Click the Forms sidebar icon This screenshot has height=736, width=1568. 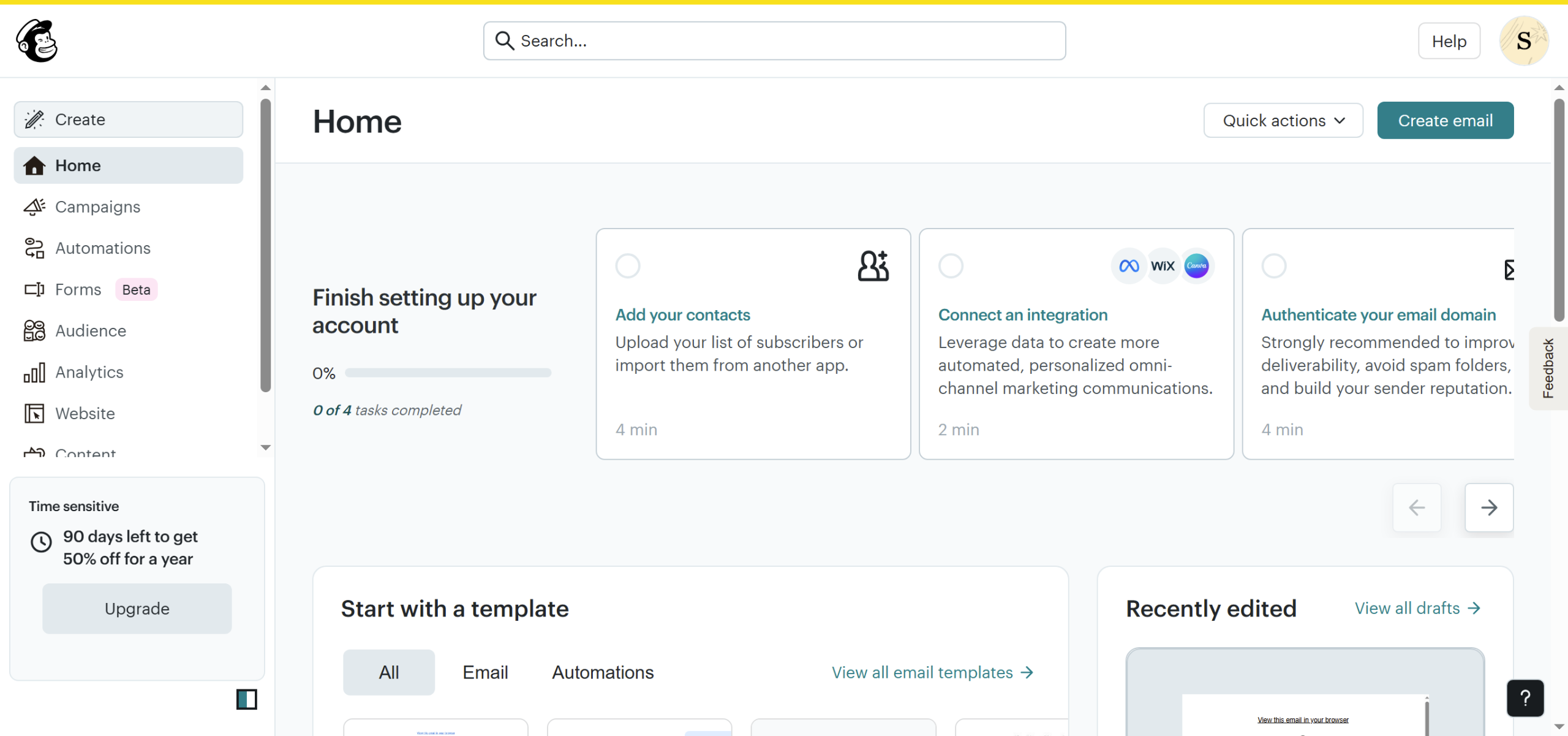[34, 289]
